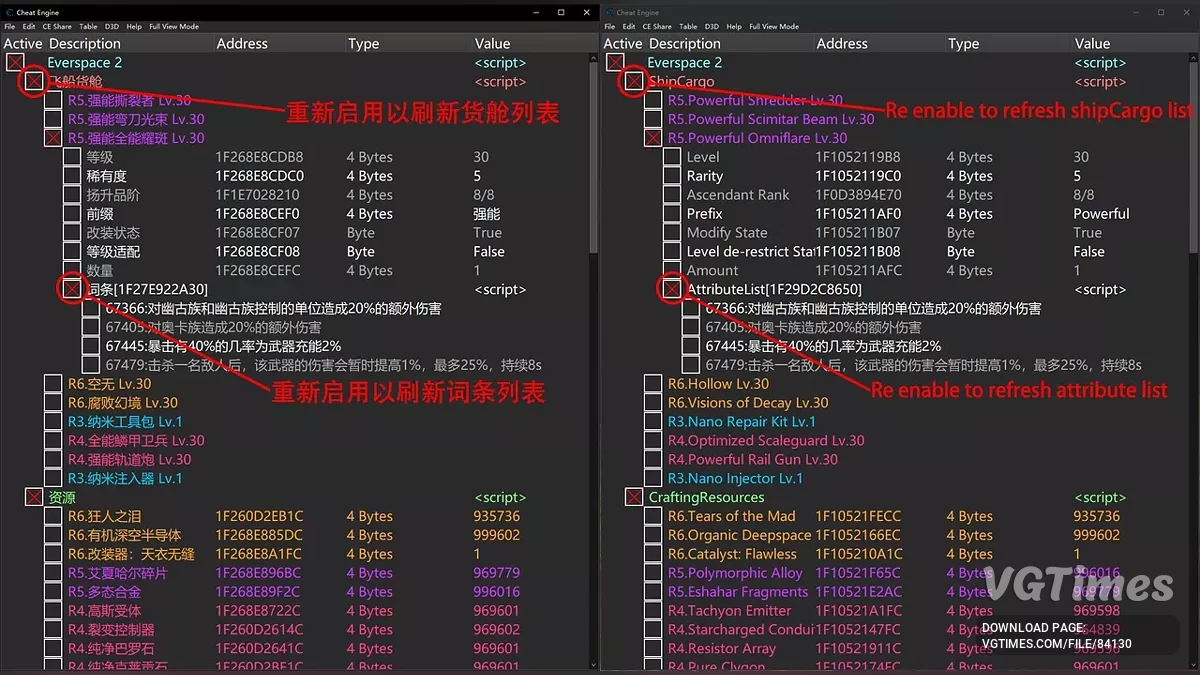Viewport: 1200px width, 675px height.
Task: Toggle R5.Powerful Omniflare Lv.30 checkbox
Action: [x=653, y=138]
